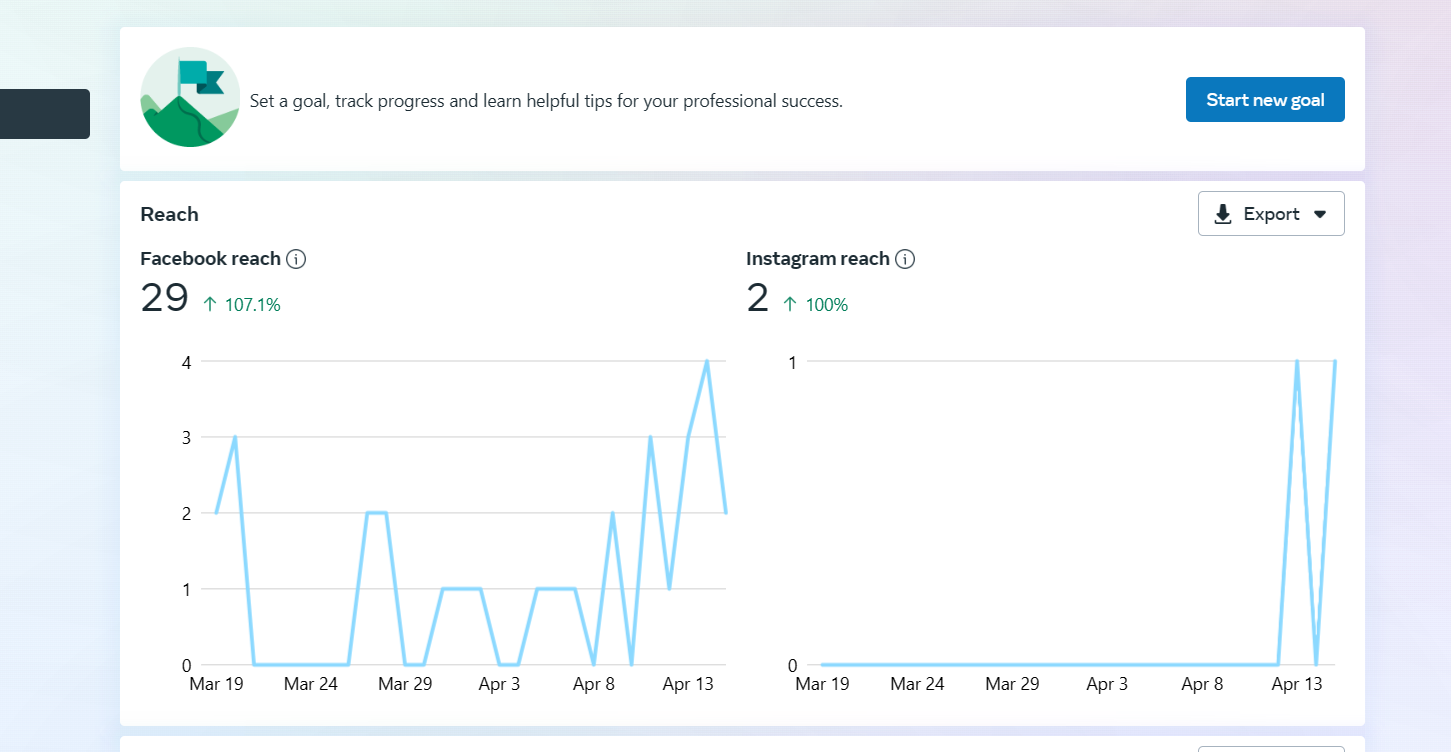The height and width of the screenshot is (752, 1451).
Task: Click the Reach section title
Action: point(169,214)
